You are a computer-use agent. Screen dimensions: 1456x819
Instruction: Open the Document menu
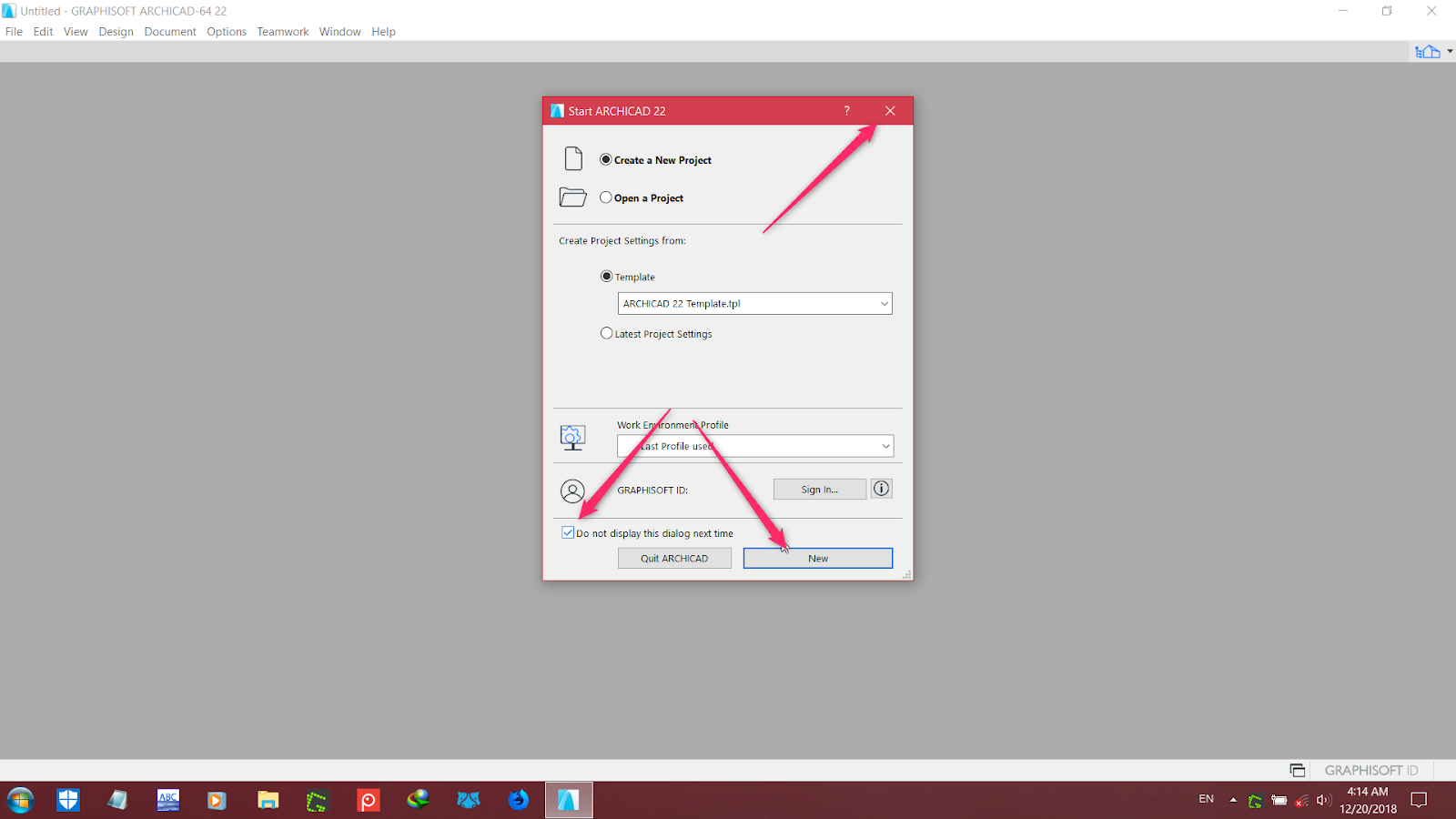[x=170, y=31]
